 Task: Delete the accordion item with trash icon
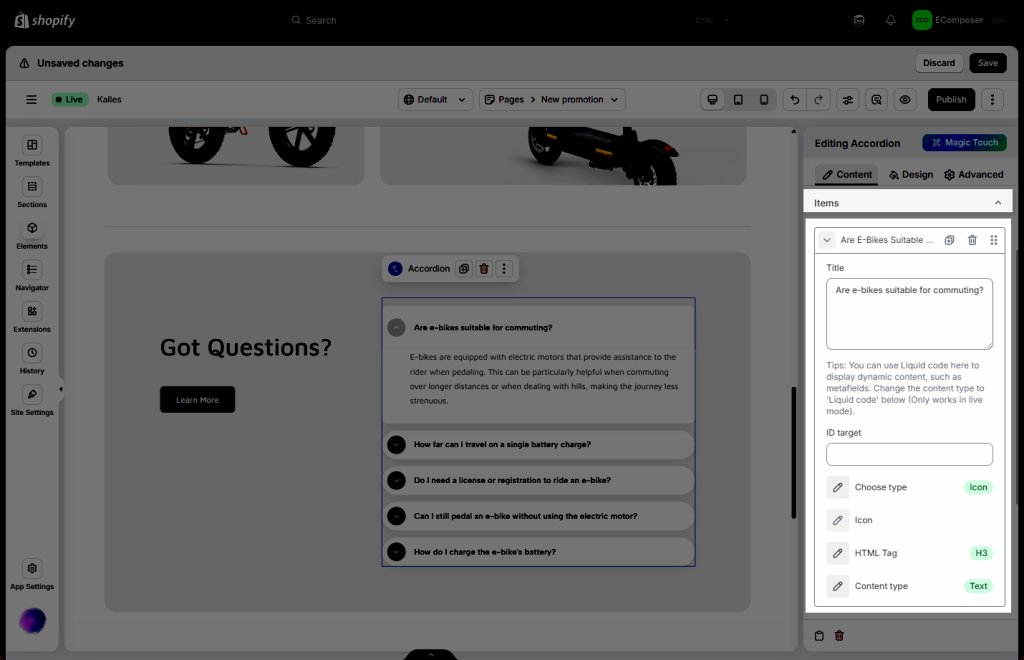tap(972, 240)
